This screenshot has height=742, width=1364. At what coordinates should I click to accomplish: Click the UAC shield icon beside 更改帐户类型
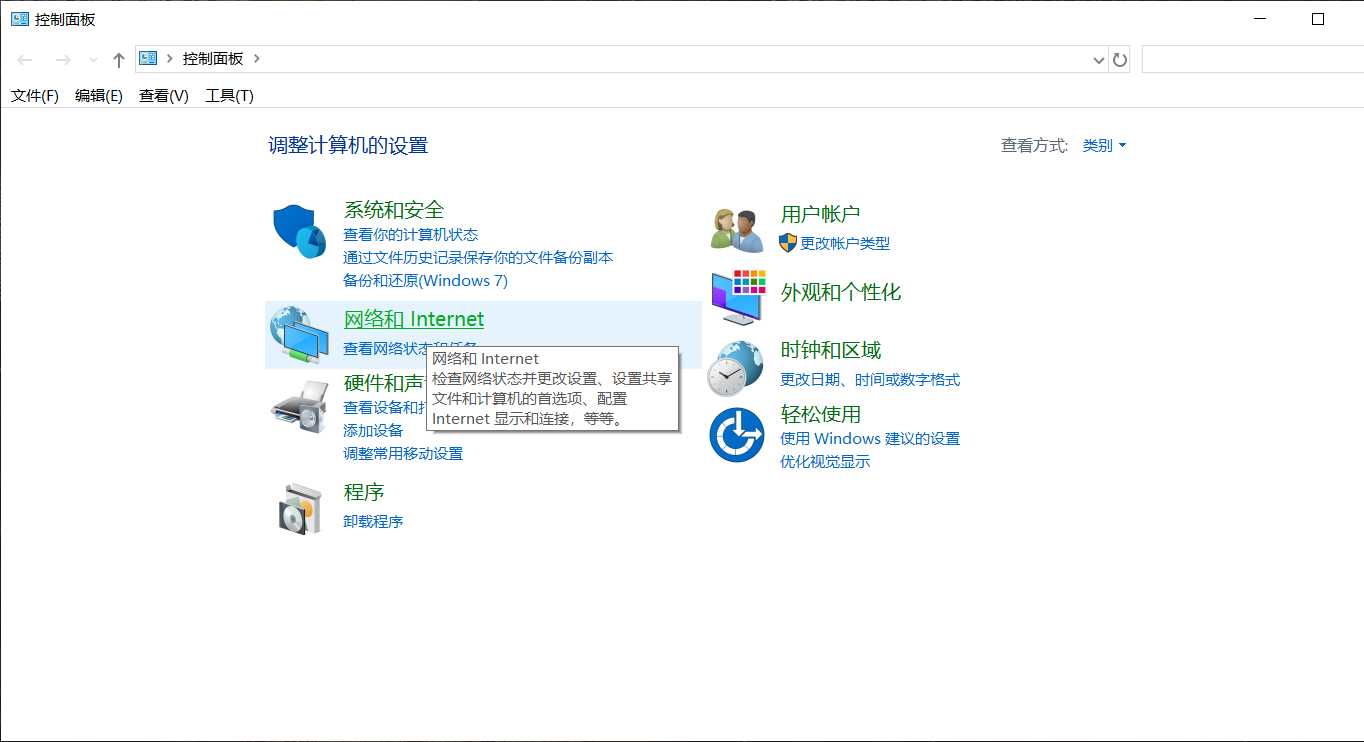(x=788, y=243)
